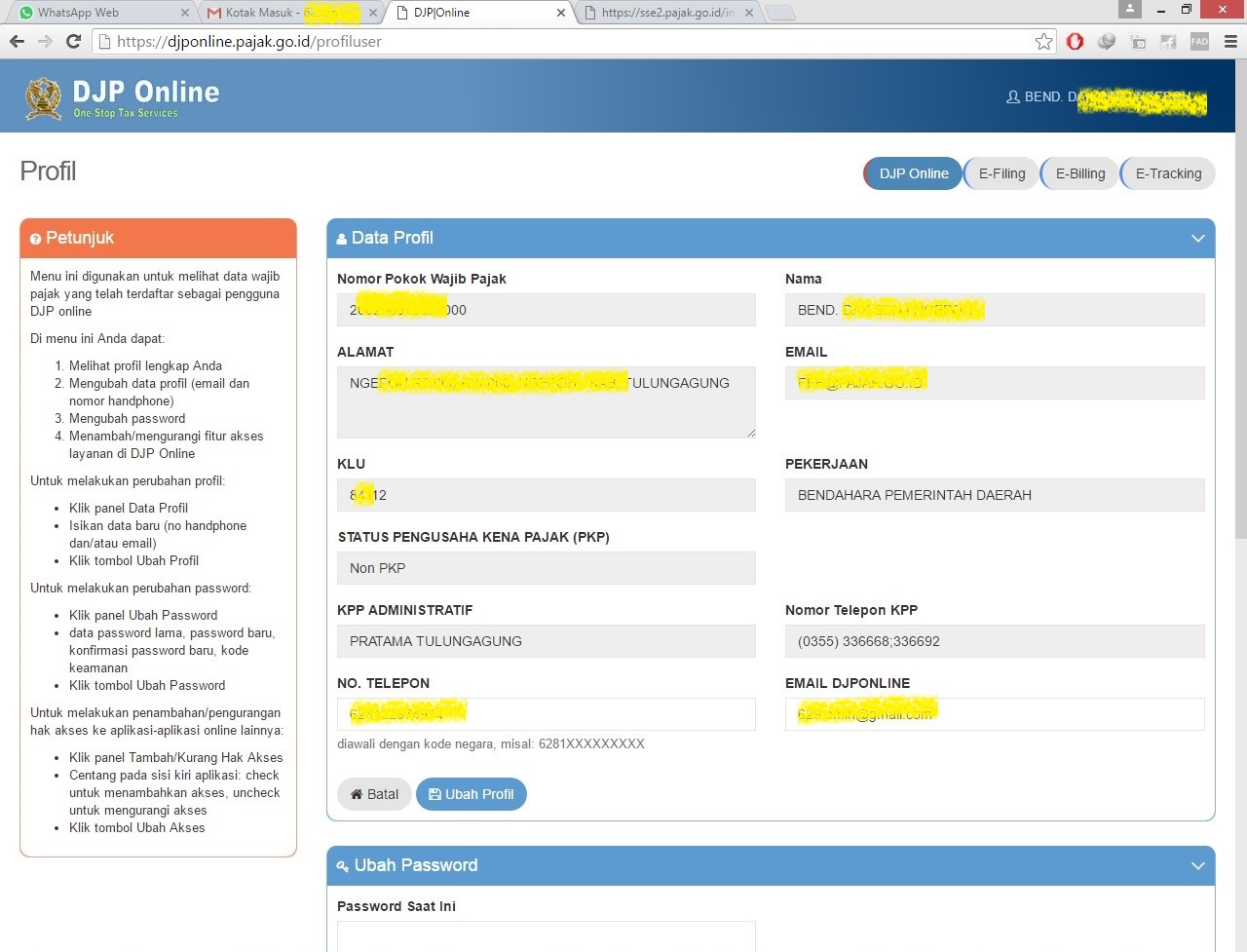Click the grey Facebook extension icon
1247x952 pixels.
point(1168,41)
